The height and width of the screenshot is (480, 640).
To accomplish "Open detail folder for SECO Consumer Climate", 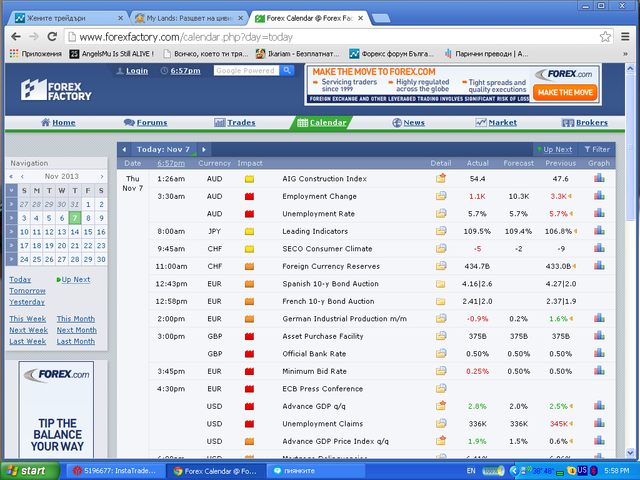I will pyautogui.click(x=440, y=249).
